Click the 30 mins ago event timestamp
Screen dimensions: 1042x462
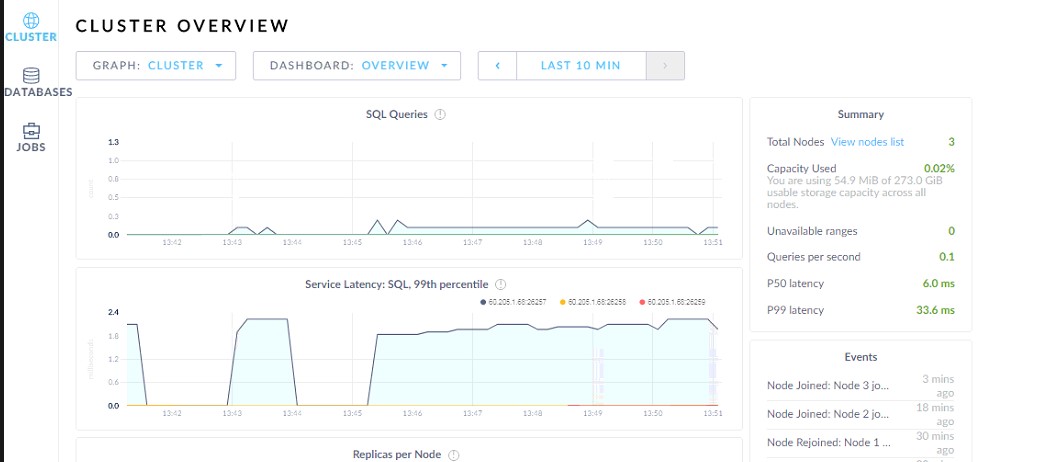point(936,443)
